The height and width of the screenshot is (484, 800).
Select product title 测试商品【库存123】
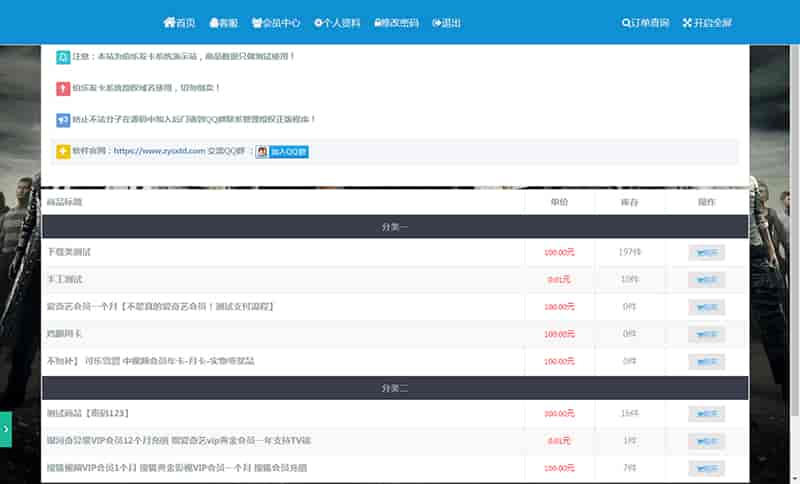tap(88, 413)
